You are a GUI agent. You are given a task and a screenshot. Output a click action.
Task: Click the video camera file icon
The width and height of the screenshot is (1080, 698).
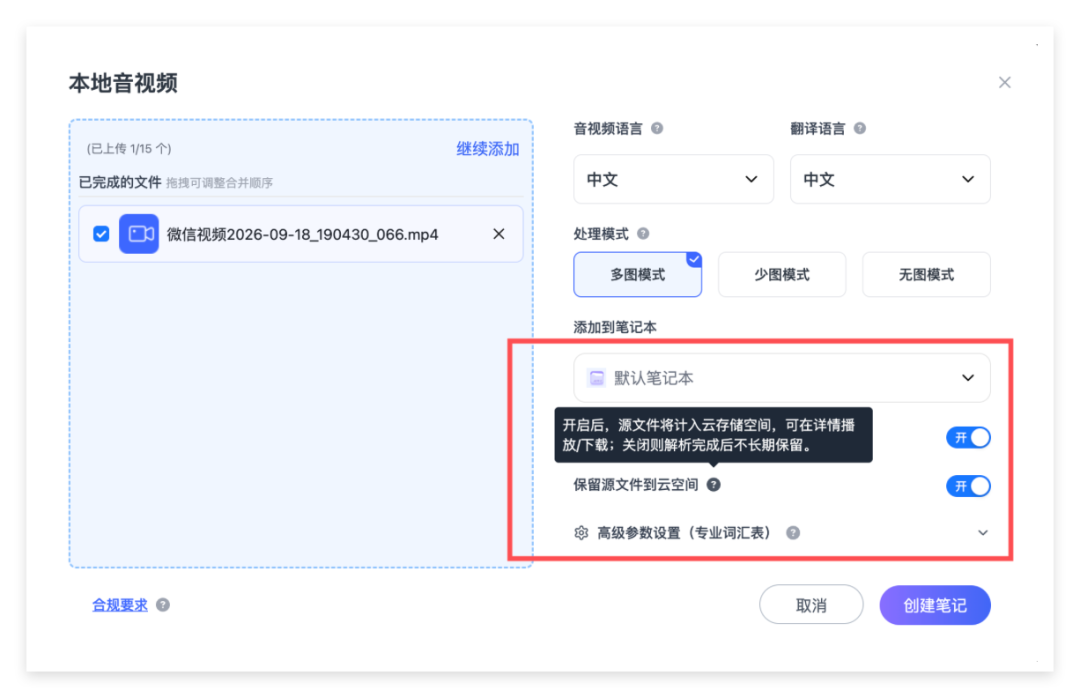[x=139, y=234]
